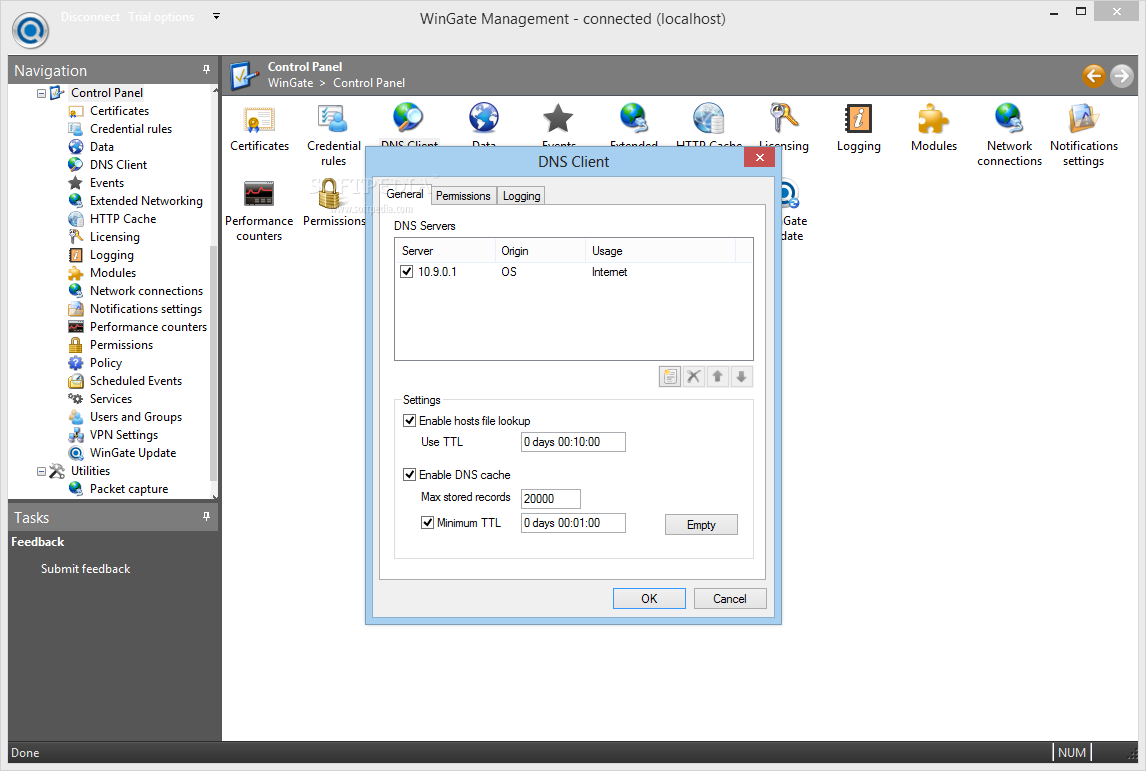Open Data globe icon in grid

click(x=483, y=118)
